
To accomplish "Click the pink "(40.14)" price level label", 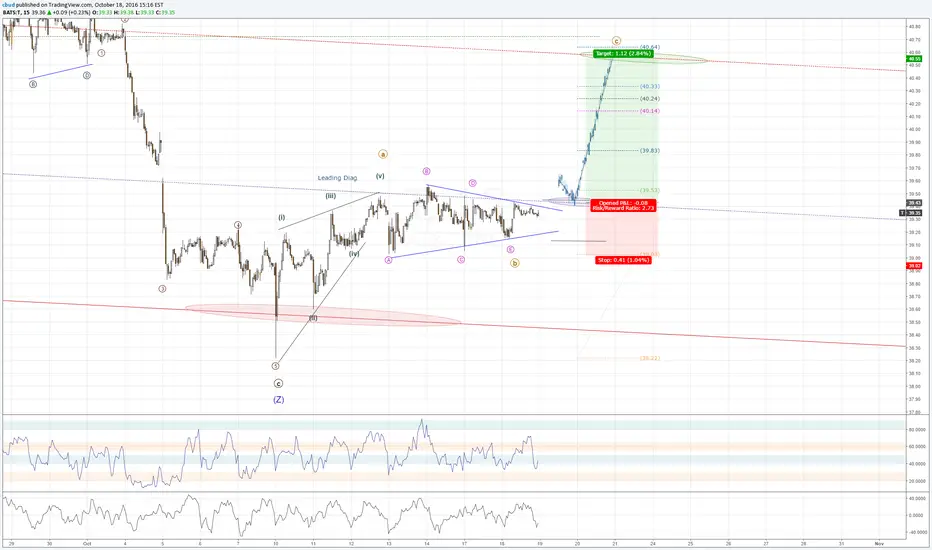I will 650,111.
